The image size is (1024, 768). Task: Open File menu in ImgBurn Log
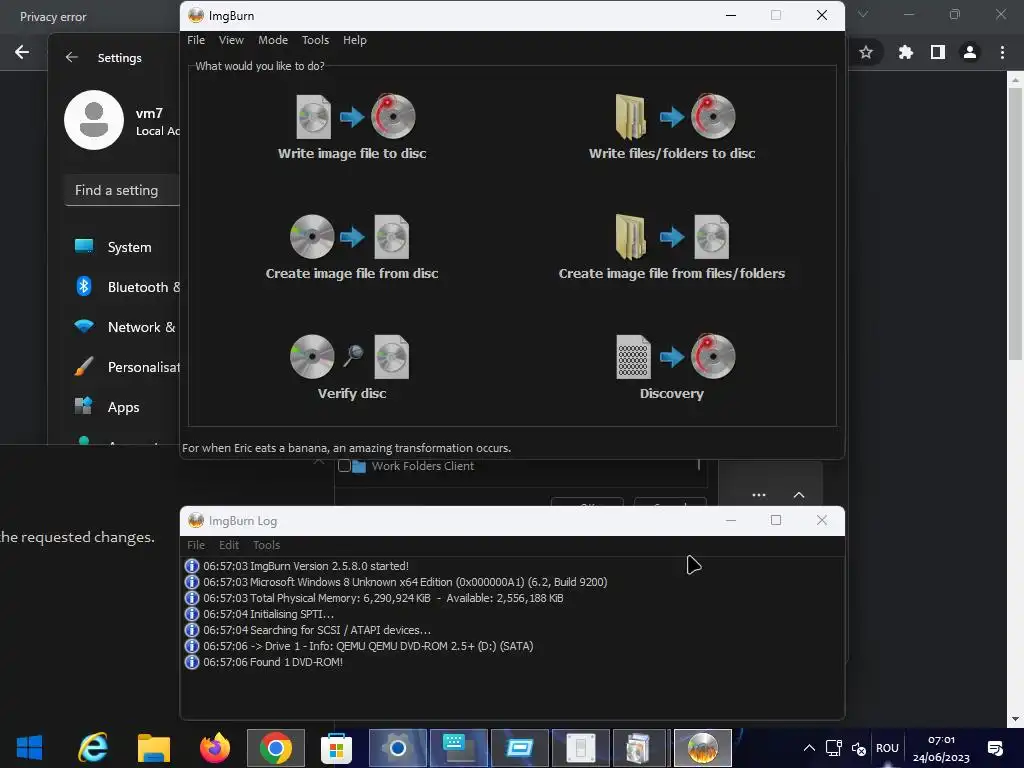click(x=196, y=545)
